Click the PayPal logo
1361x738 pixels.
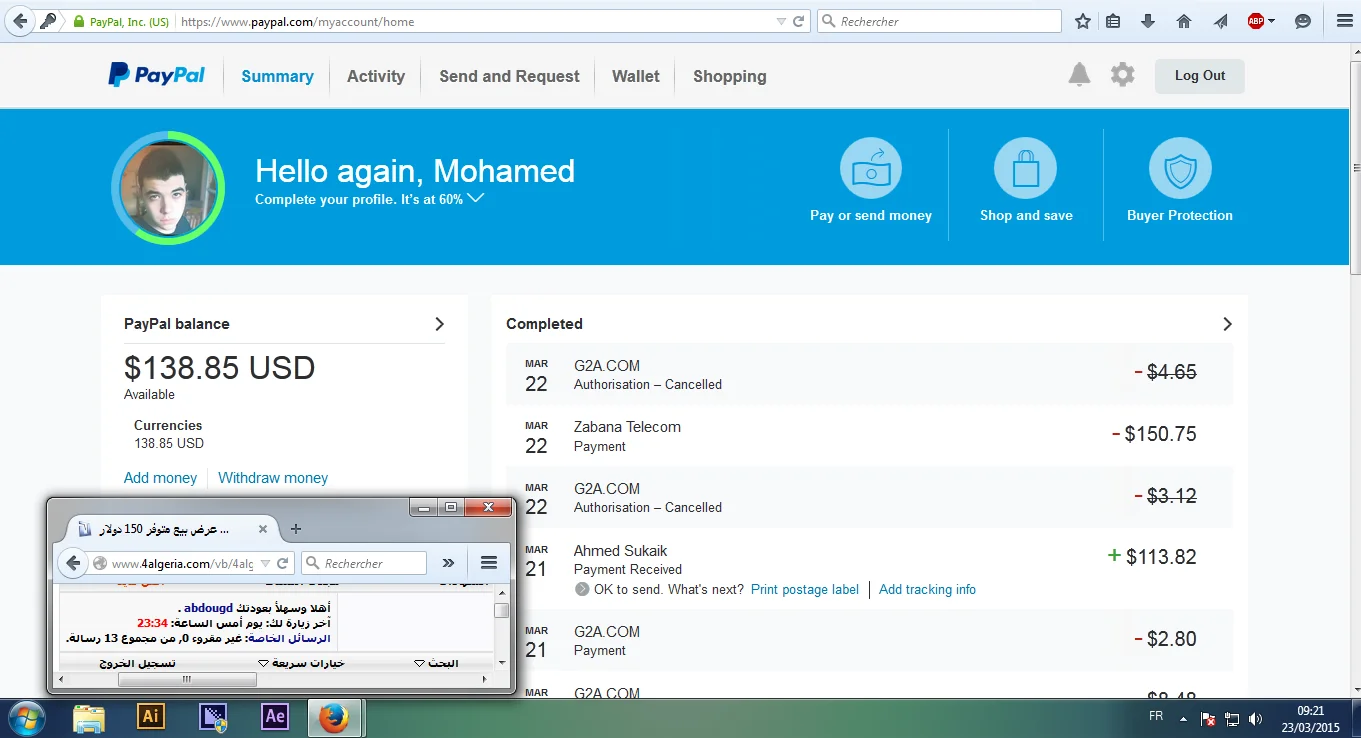pos(157,76)
